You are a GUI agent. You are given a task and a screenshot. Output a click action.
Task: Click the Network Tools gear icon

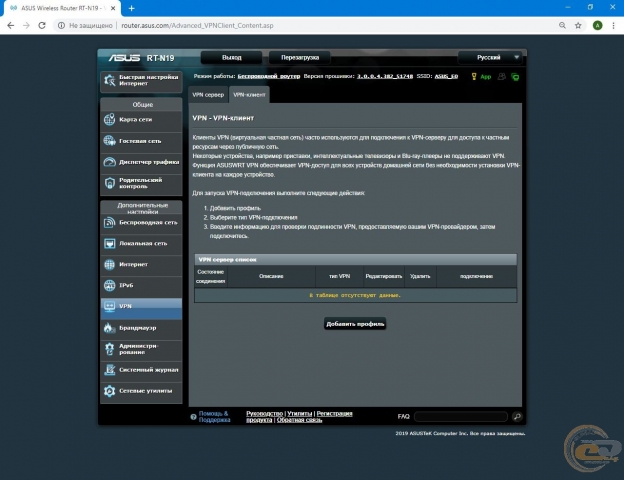pyautogui.click(x=109, y=391)
